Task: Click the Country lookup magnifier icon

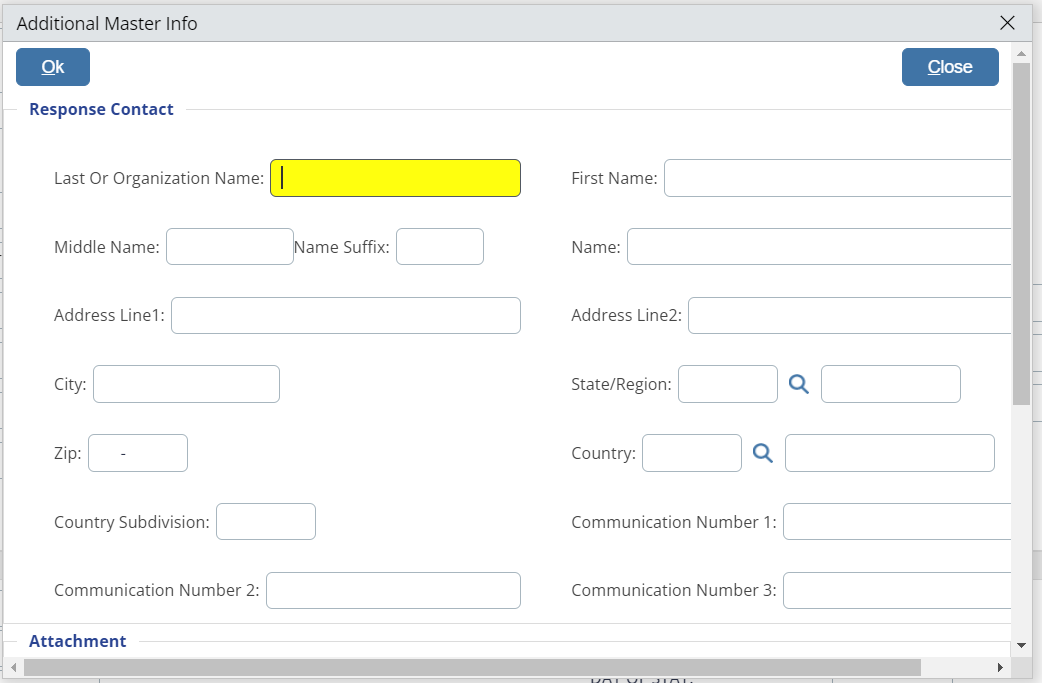Action: tap(763, 453)
